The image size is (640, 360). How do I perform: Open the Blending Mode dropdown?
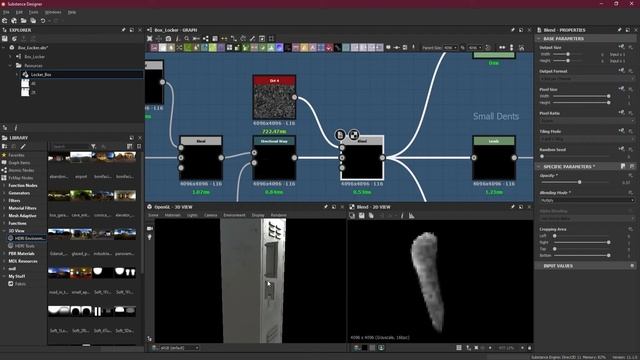(587, 200)
